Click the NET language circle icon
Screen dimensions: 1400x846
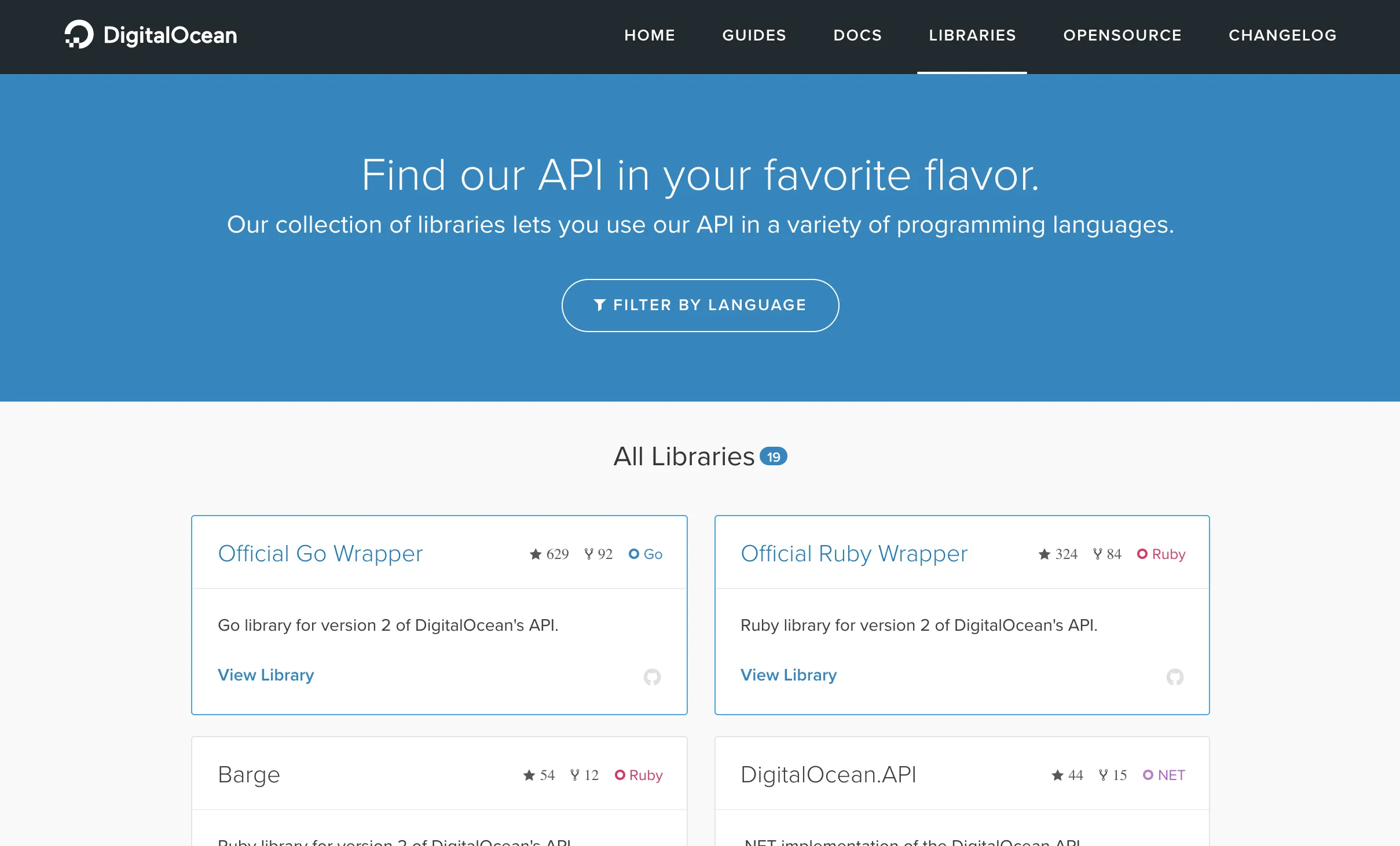[1148, 775]
